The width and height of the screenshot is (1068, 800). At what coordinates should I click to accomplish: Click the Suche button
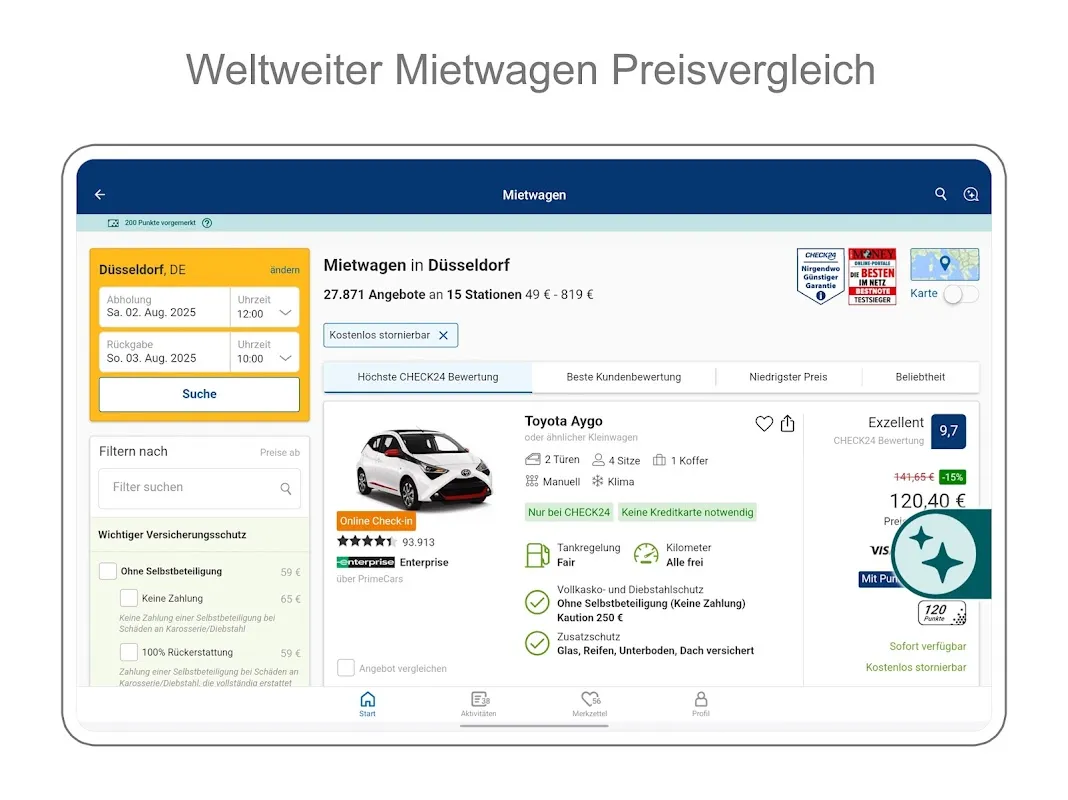point(200,394)
